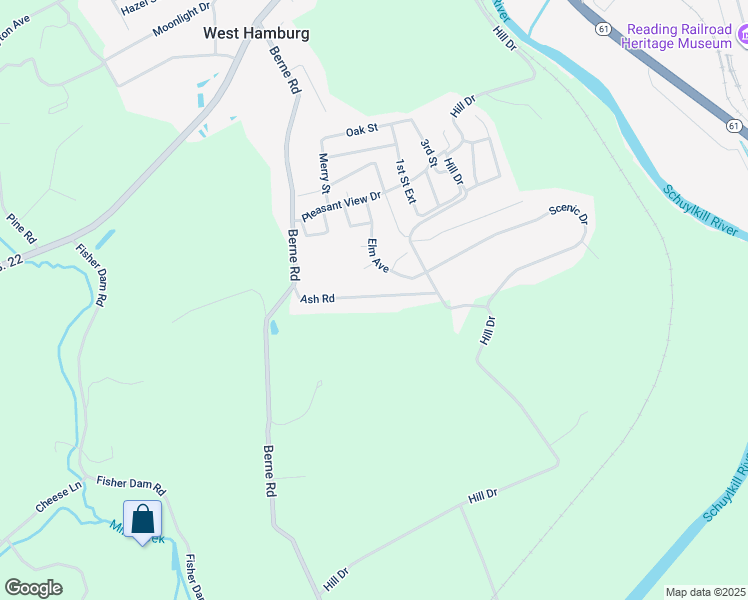This screenshot has height=600, width=748.
Task: Click the Oak St street label
Action: click(362, 130)
